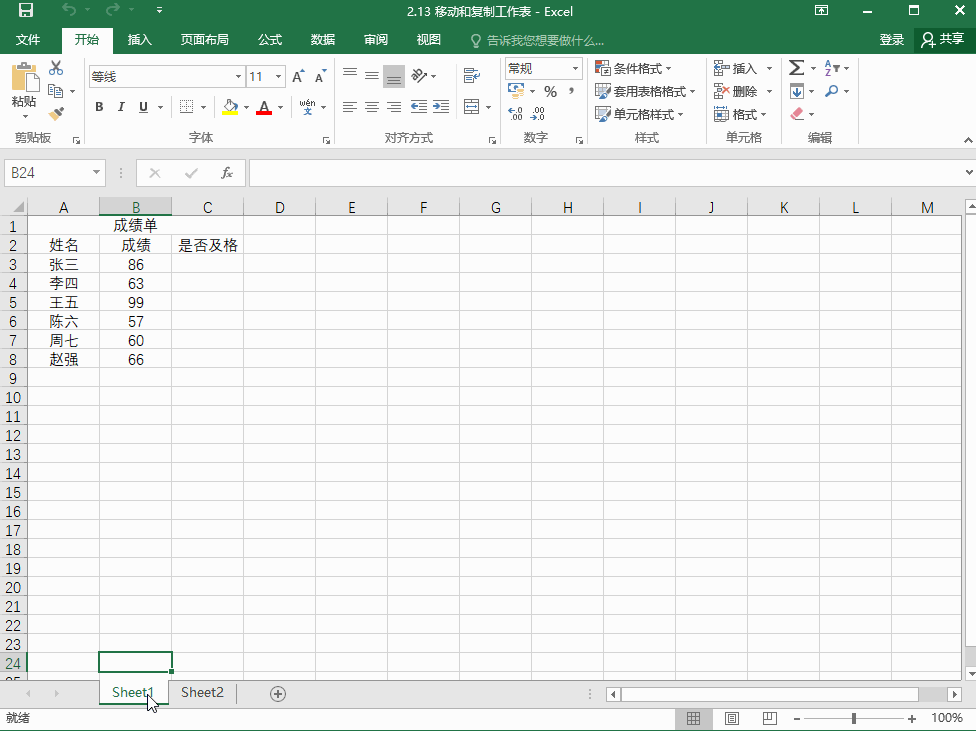Toggle bold formatting with the B icon
Screen dimensions: 976x731
tap(99, 107)
